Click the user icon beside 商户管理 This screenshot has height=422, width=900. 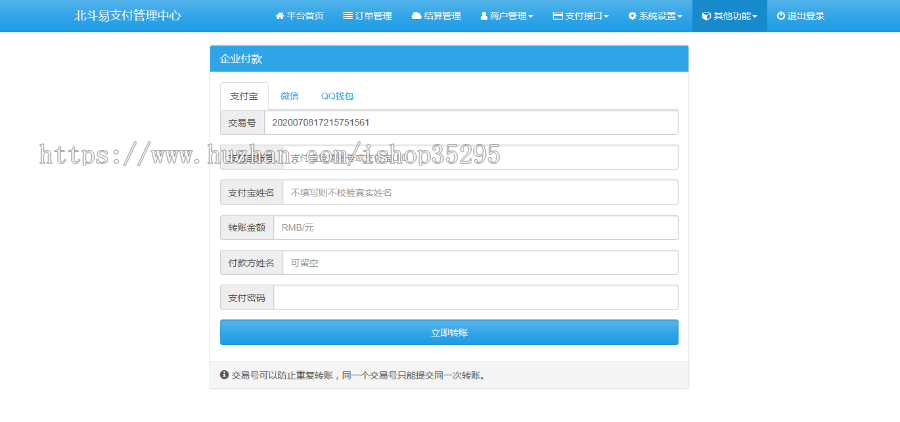coord(484,16)
